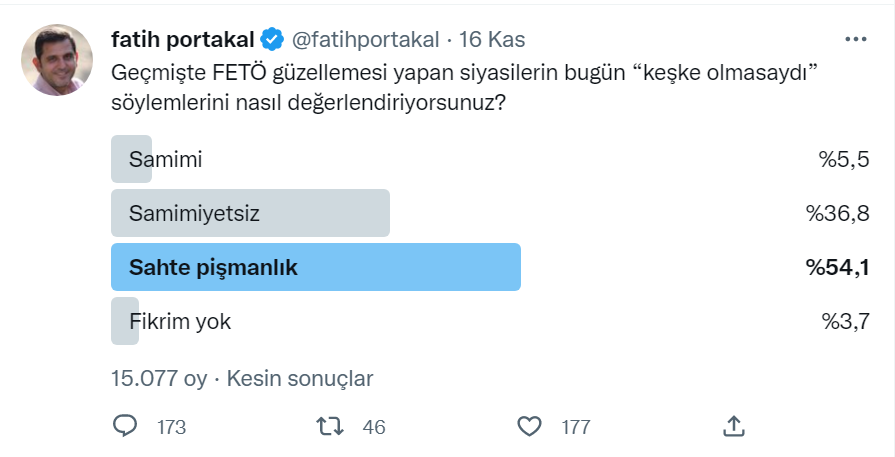
Task: Click the retweet arrows icon
Action: (330, 426)
